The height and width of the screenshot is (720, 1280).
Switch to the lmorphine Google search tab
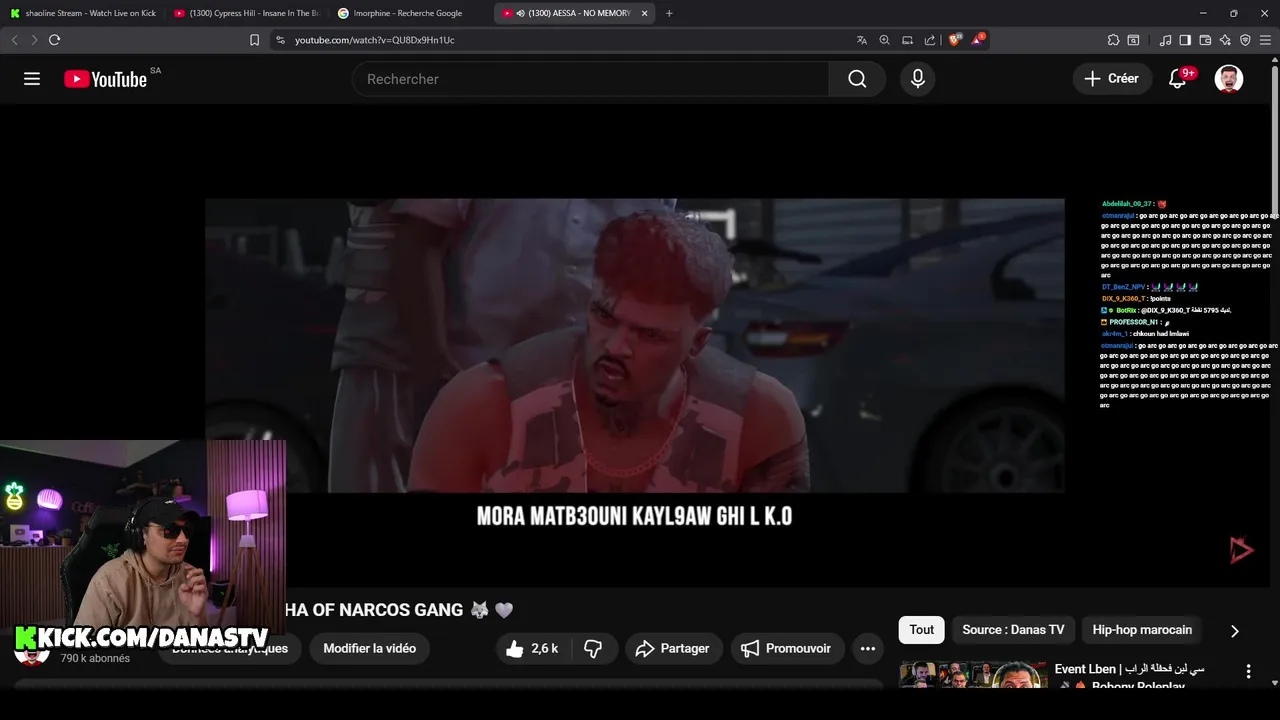coord(410,13)
